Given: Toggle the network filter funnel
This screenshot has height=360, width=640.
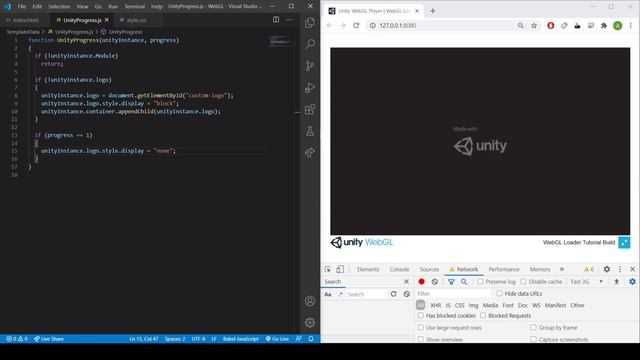Looking at the screenshot, I should pyautogui.click(x=451, y=282).
